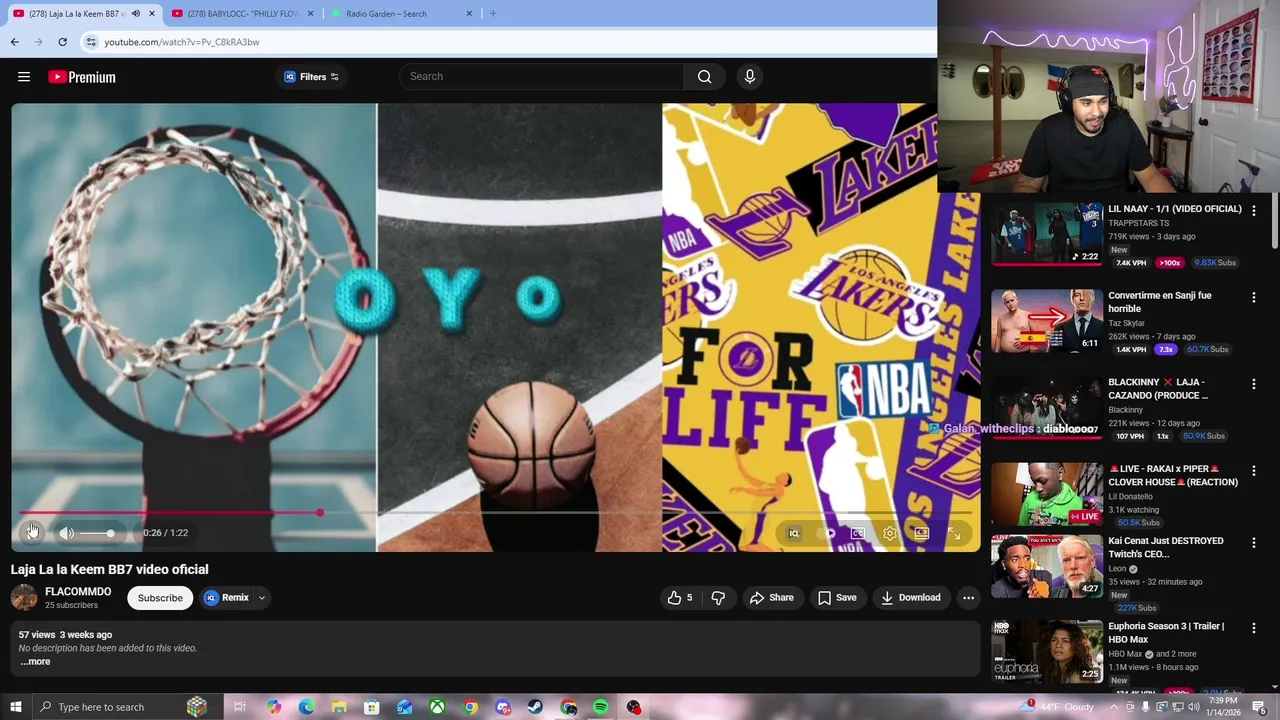Click the youtube.com address bar URL

pyautogui.click(x=182, y=42)
